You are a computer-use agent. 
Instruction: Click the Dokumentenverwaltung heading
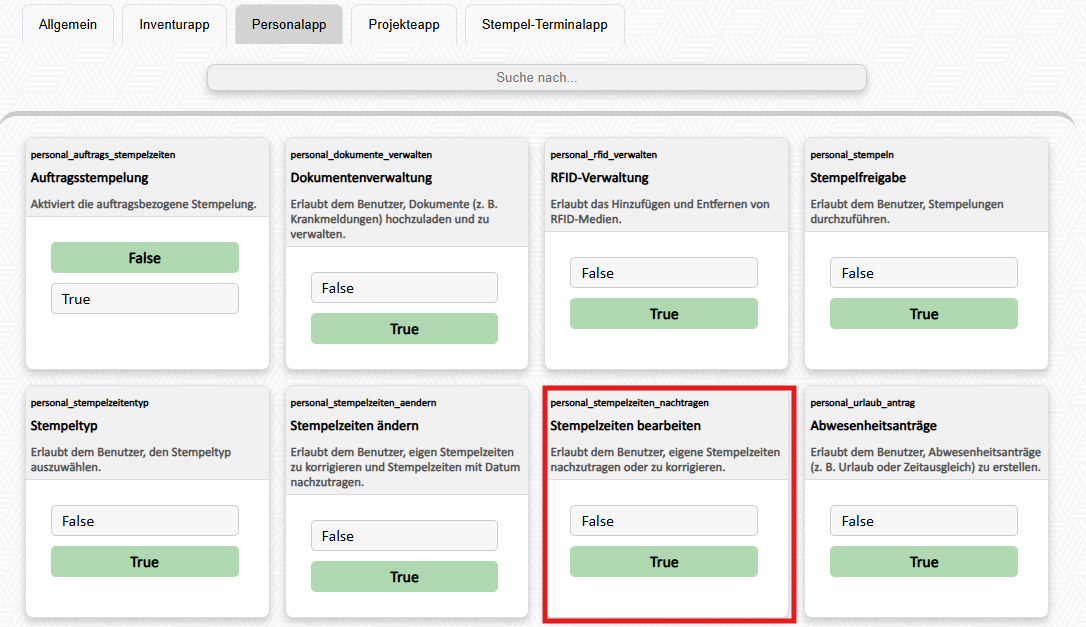[x=361, y=177]
